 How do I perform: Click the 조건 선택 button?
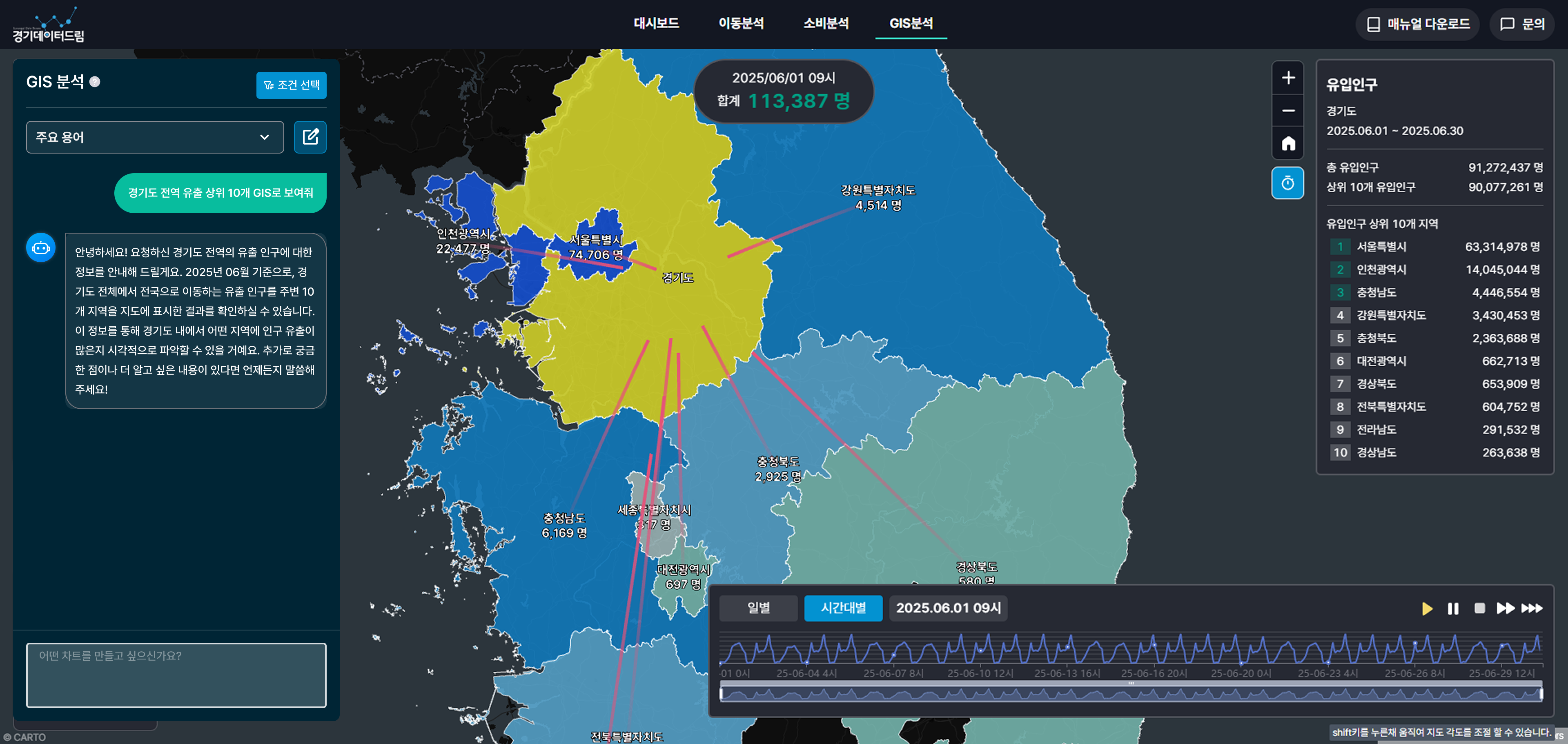point(292,85)
